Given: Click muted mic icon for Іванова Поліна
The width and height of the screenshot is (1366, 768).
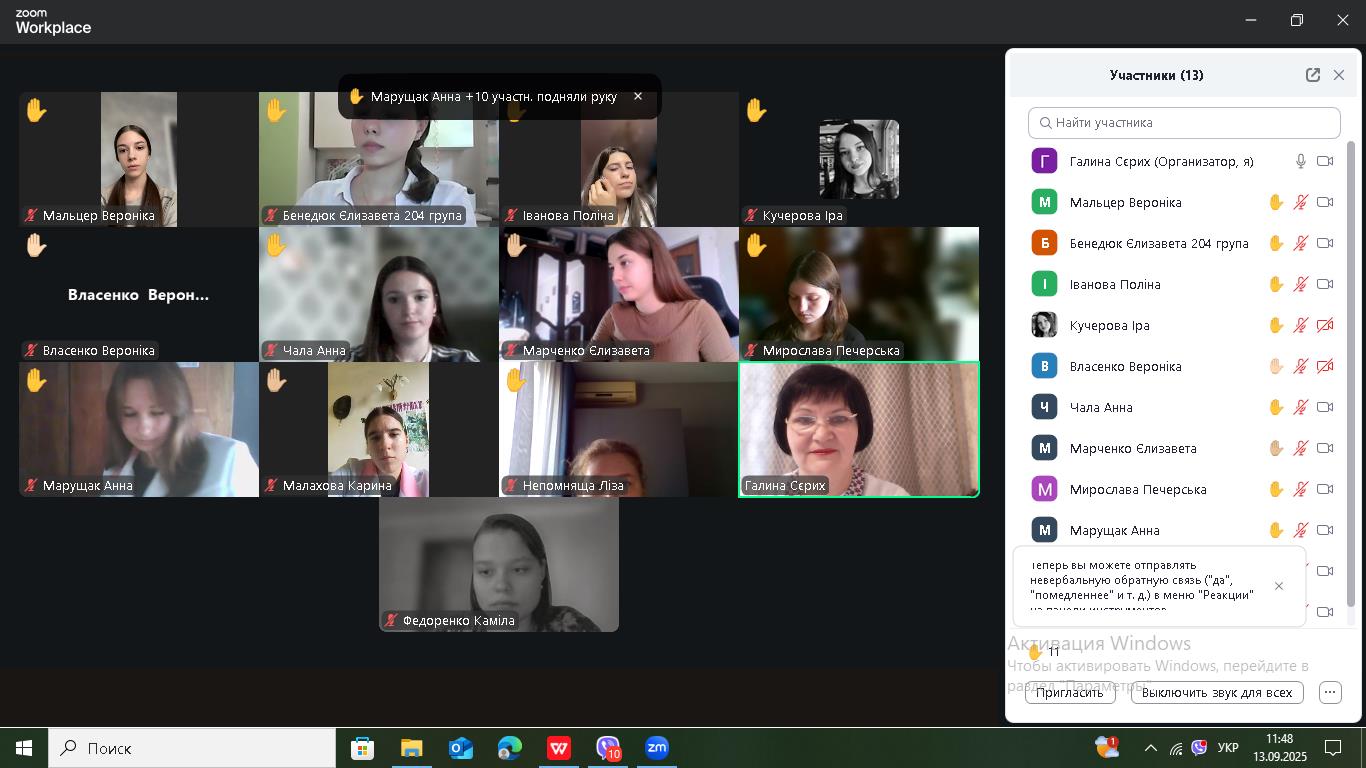Looking at the screenshot, I should point(1301,284).
